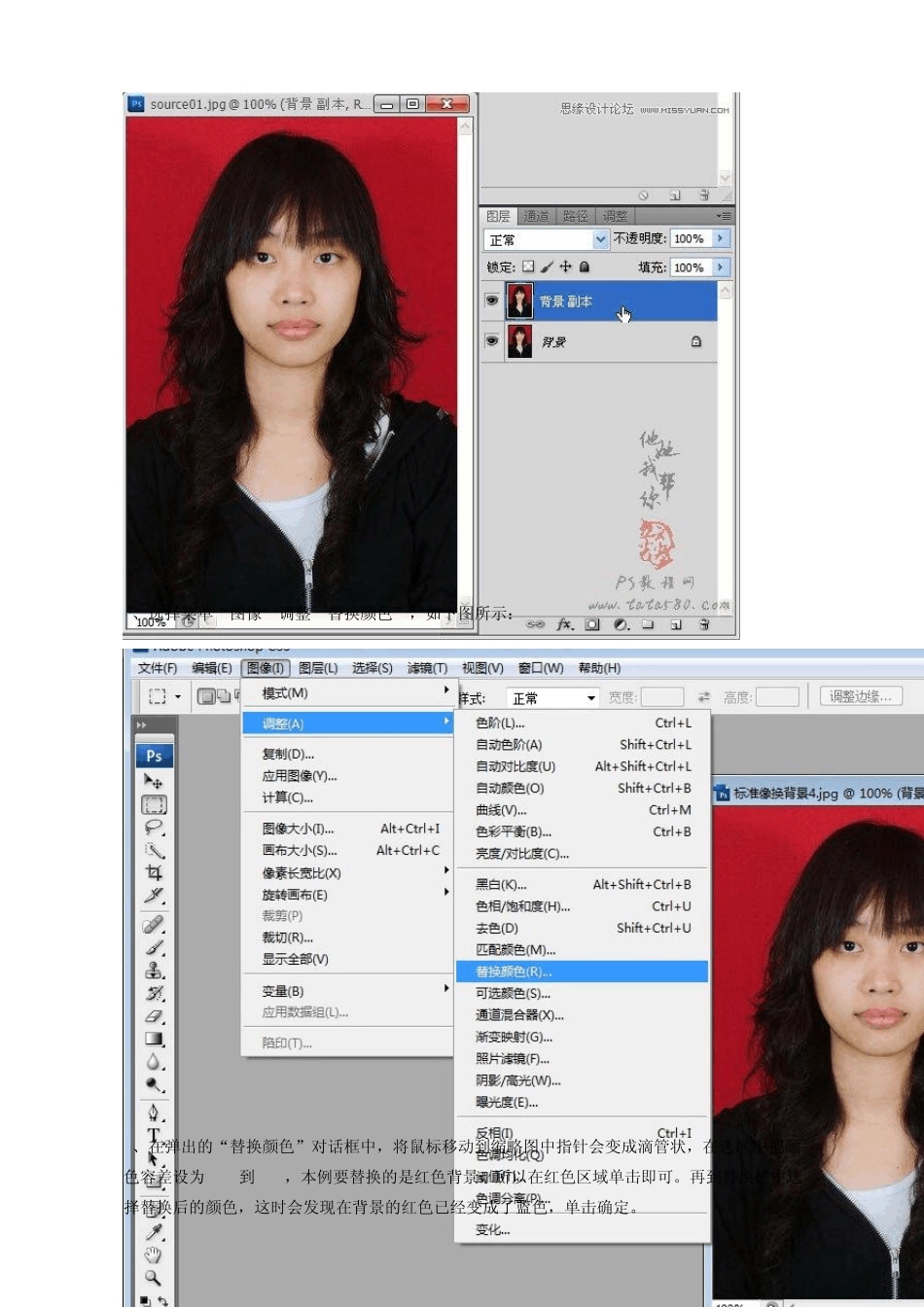Toggle lock image pixels brush icon
The height and width of the screenshot is (1307, 924).
(547, 266)
